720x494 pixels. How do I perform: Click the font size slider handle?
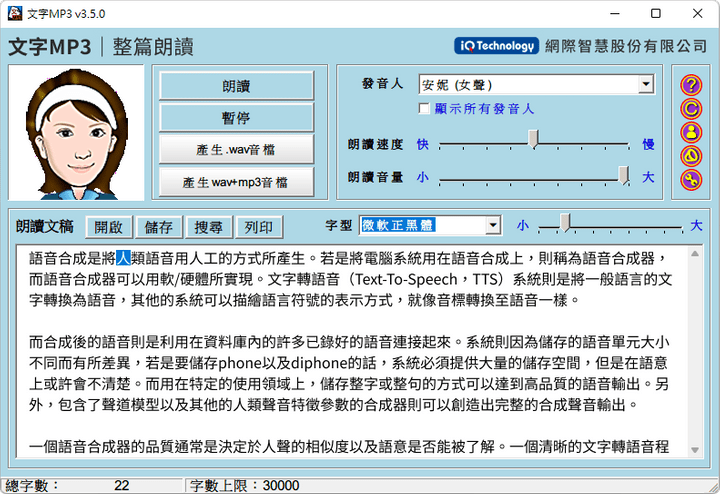[565, 222]
